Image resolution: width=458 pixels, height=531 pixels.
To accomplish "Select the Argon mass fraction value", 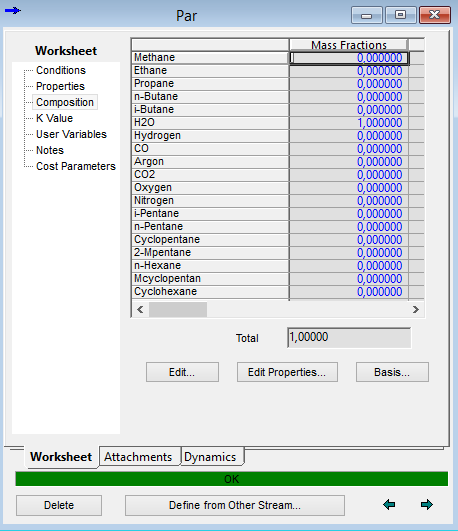I will pos(349,162).
